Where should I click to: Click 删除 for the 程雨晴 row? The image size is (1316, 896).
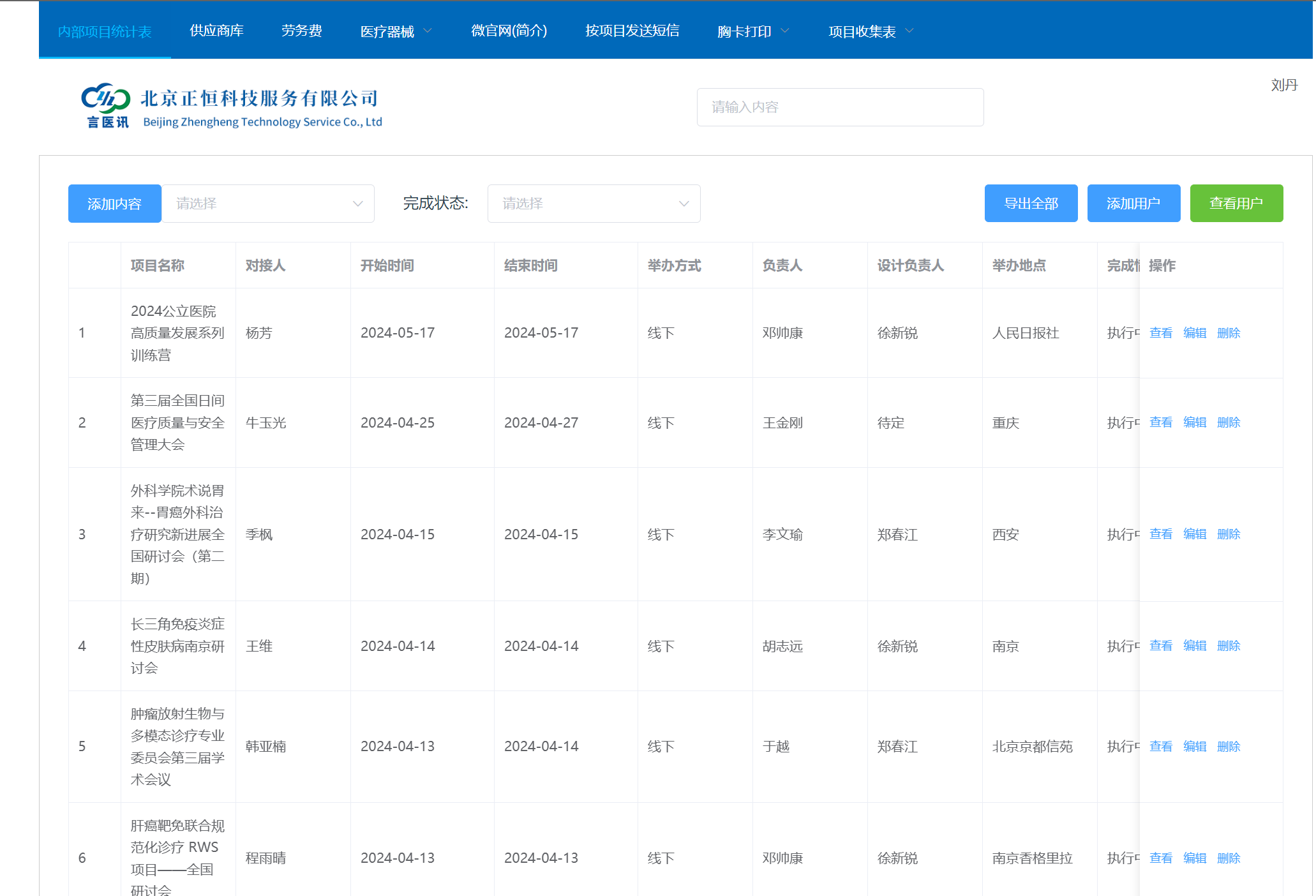click(x=1229, y=858)
